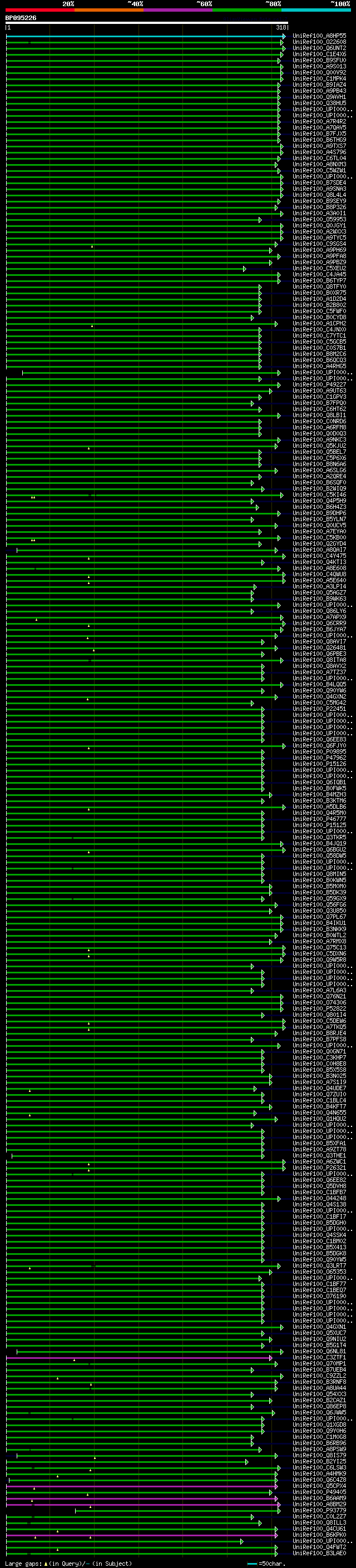Click the UniRef100_P93779 entry

[x=319, y=1511]
